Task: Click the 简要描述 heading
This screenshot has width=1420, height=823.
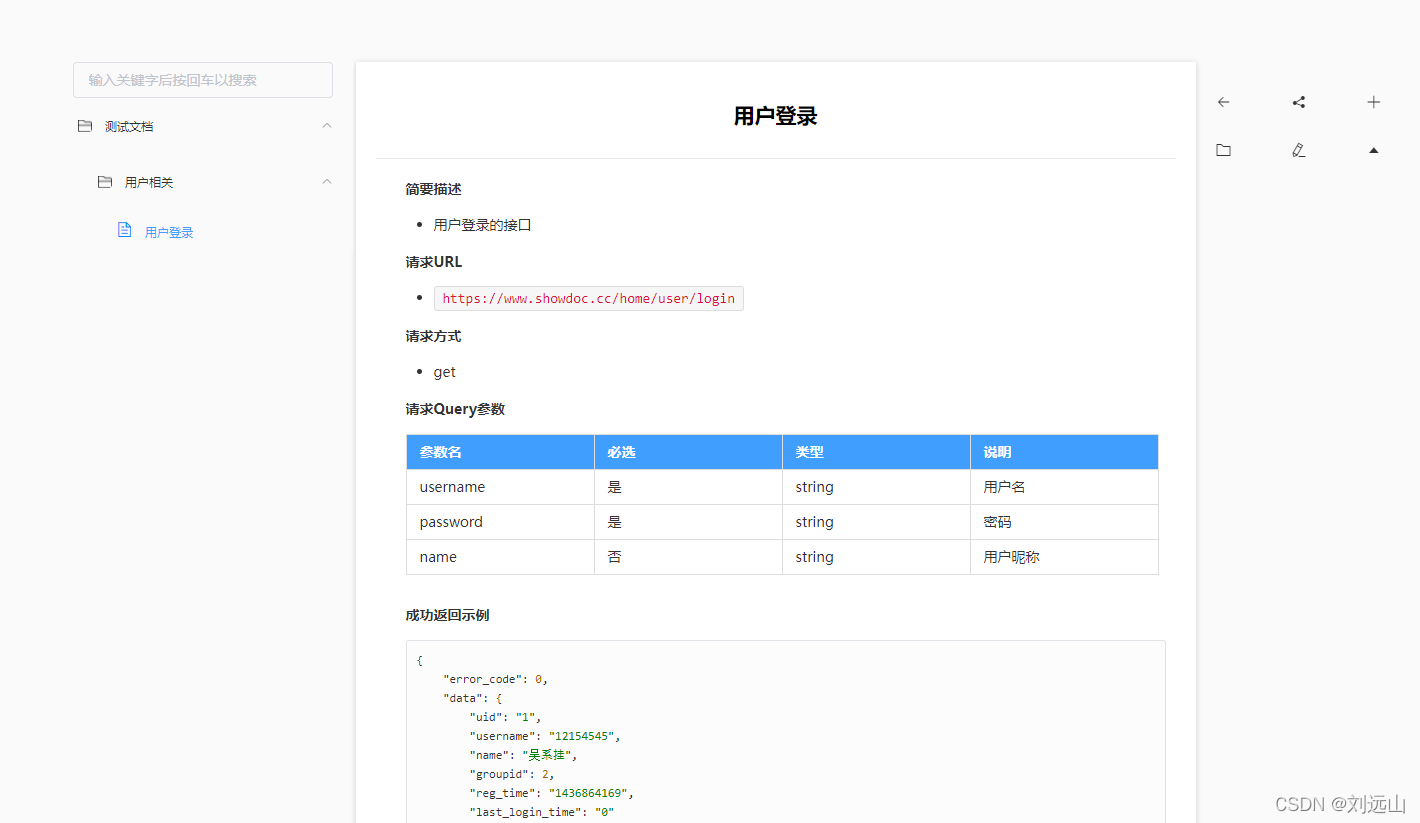Action: coord(433,189)
